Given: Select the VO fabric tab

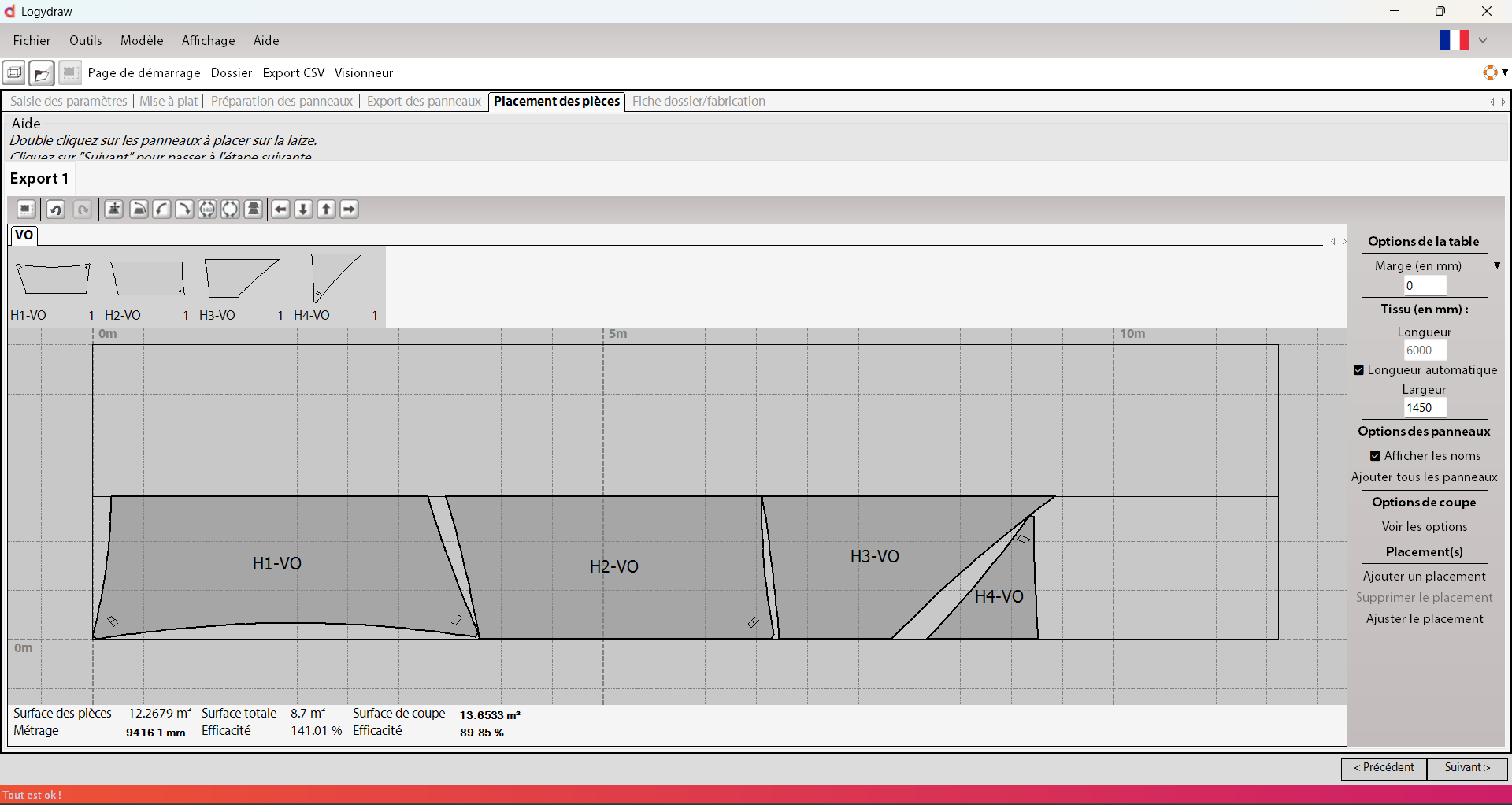Looking at the screenshot, I should pyautogui.click(x=24, y=235).
